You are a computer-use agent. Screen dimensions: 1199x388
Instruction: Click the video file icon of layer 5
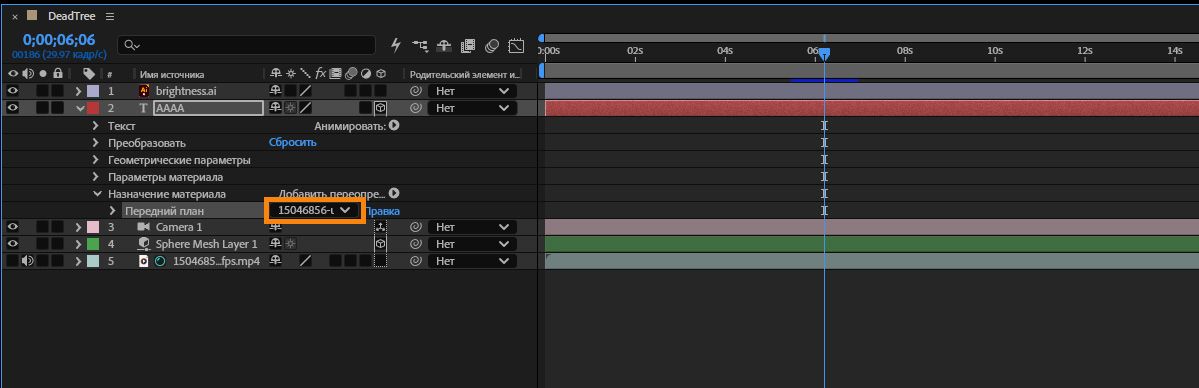coord(143,261)
